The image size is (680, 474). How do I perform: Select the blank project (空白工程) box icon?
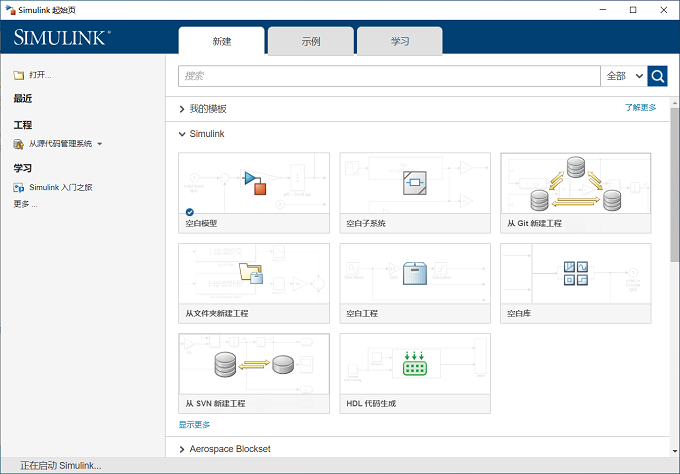pyautogui.click(x=415, y=273)
